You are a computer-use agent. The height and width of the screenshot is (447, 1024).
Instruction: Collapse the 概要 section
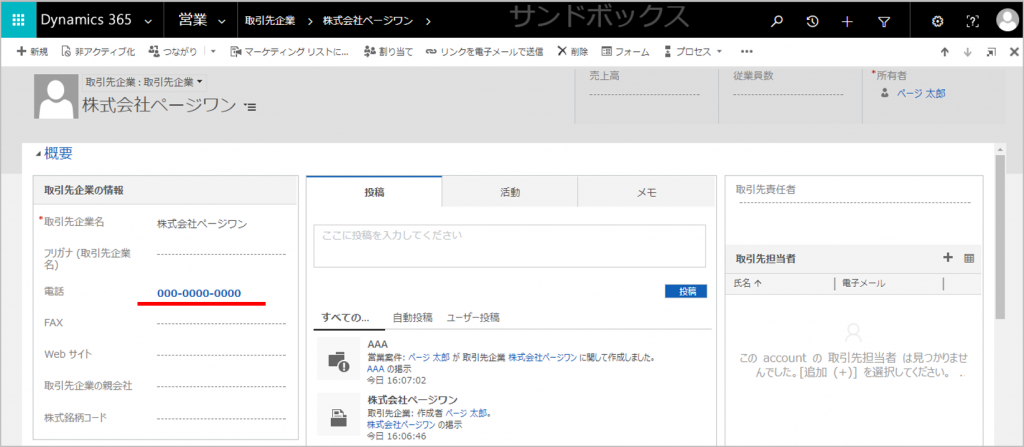(x=40, y=154)
